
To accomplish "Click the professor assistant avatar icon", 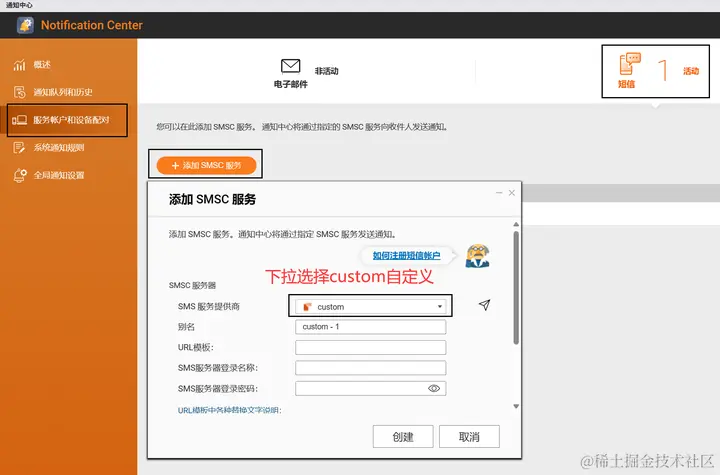I will point(478,256).
